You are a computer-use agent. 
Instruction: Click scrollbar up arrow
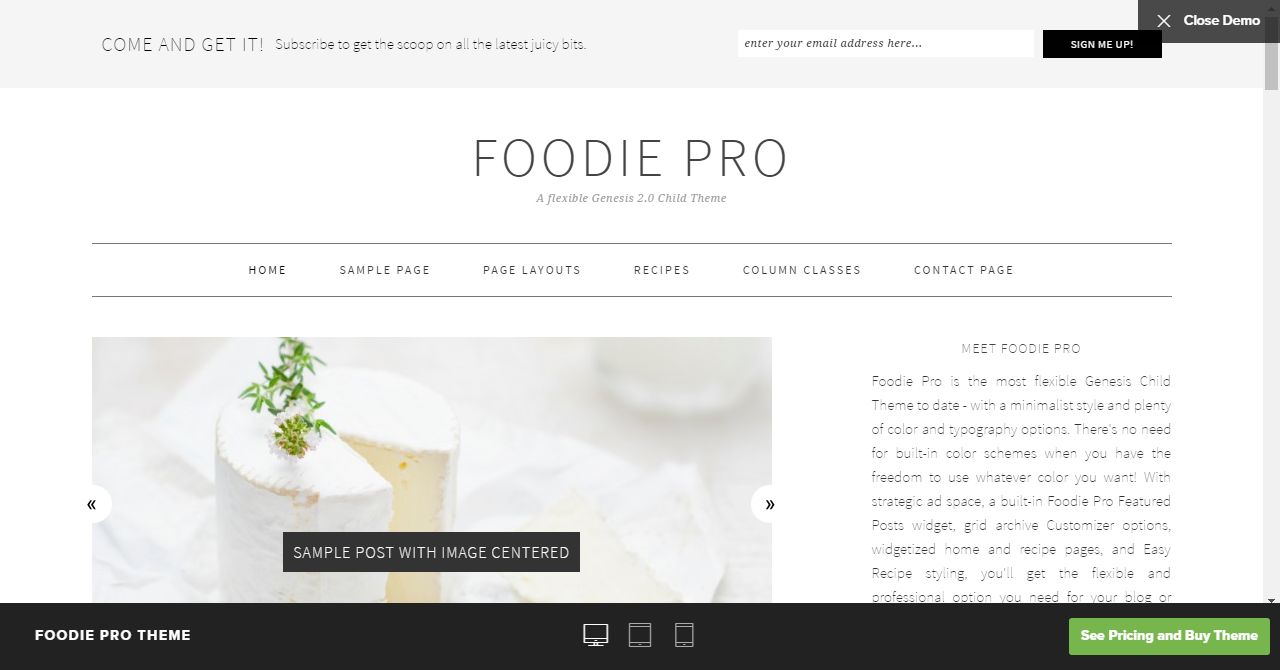tap(1271, 6)
